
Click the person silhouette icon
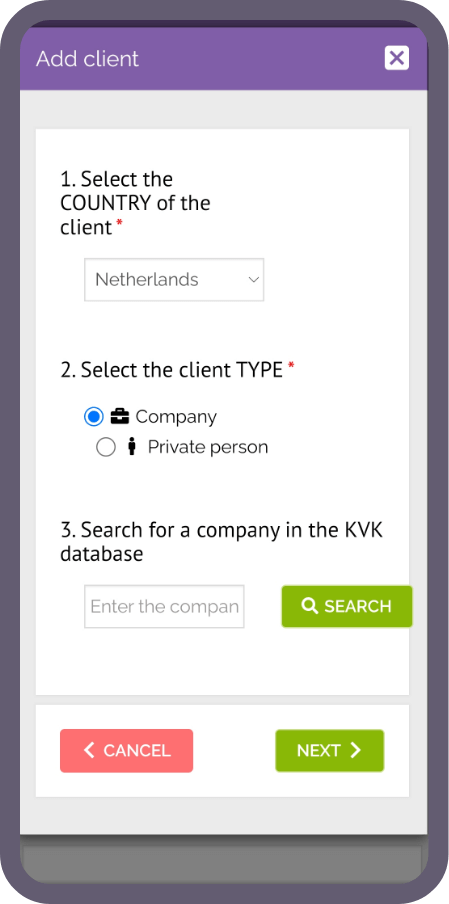click(131, 447)
